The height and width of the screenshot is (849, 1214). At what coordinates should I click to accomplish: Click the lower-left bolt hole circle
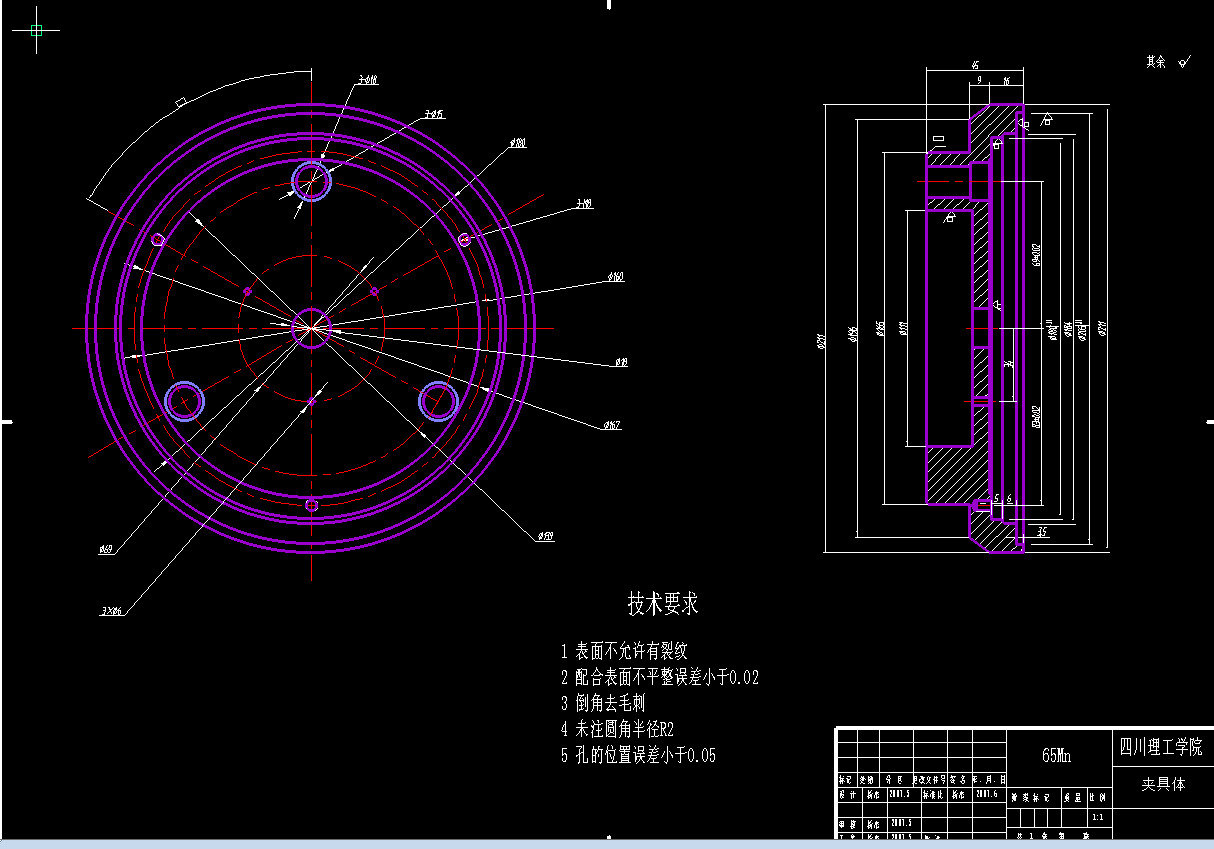point(183,403)
